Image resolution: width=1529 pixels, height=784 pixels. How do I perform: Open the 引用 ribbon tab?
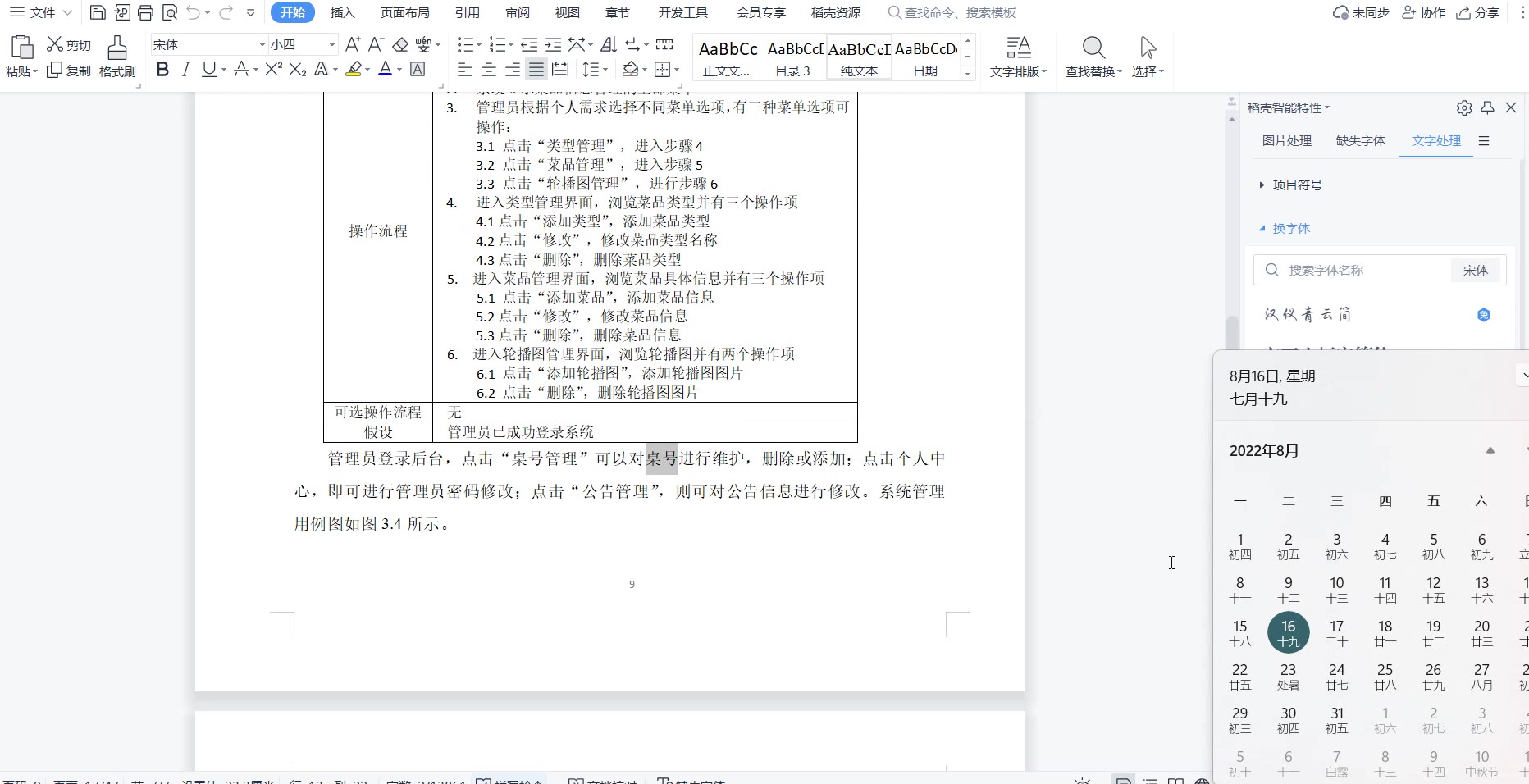tap(468, 12)
